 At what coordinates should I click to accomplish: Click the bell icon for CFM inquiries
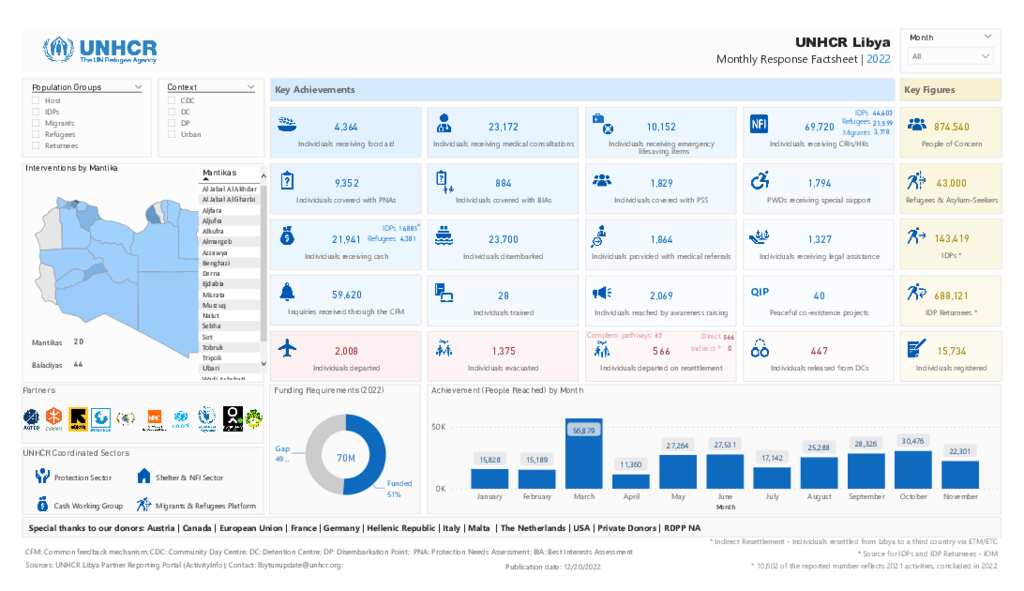tap(288, 292)
